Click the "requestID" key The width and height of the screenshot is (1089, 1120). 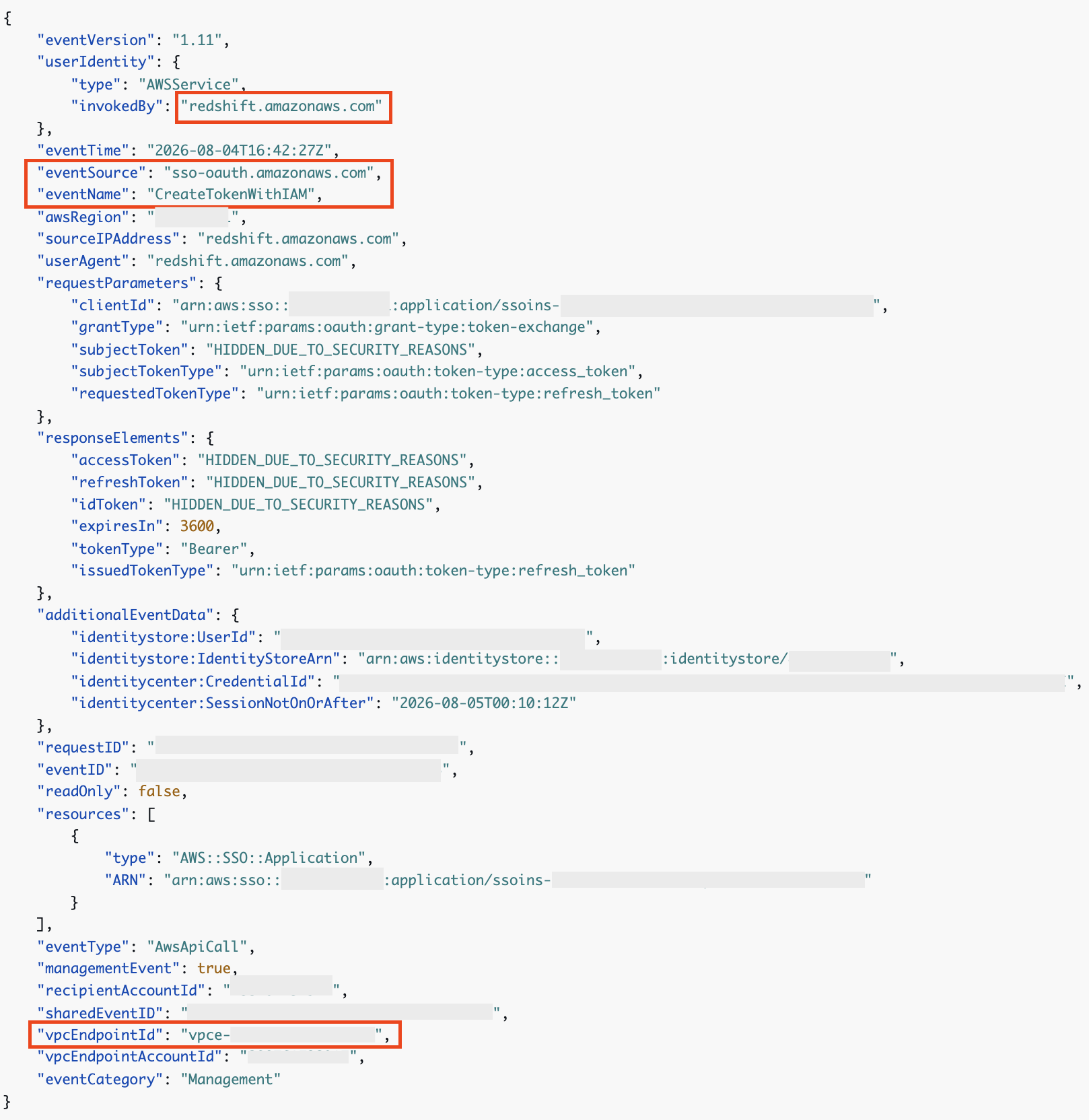pyautogui.click(x=83, y=748)
